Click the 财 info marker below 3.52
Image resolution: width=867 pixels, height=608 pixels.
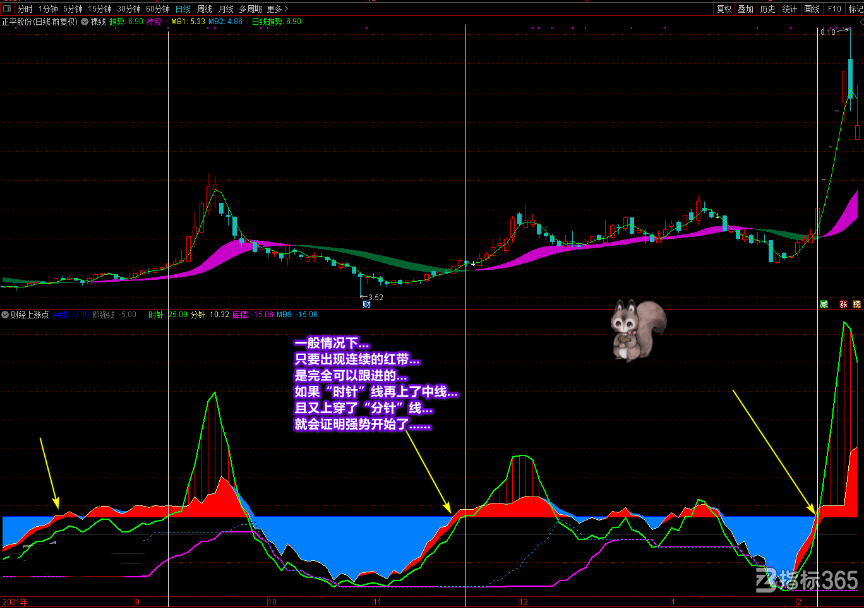tap(366, 305)
